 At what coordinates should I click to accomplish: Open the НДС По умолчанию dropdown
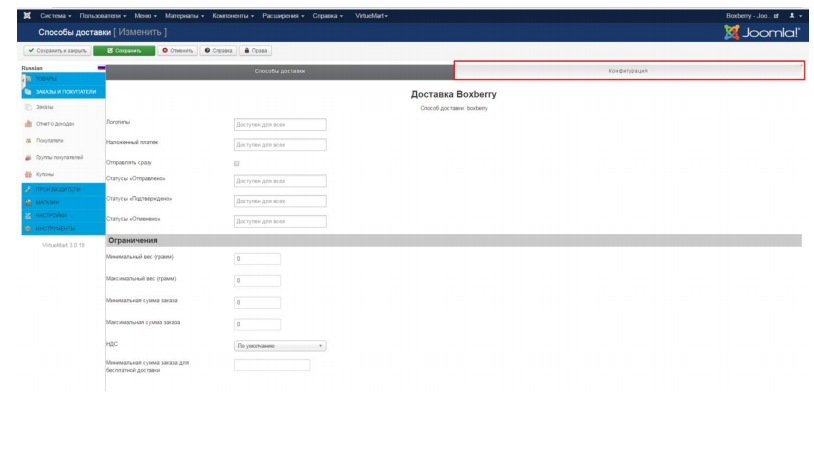tap(280, 346)
